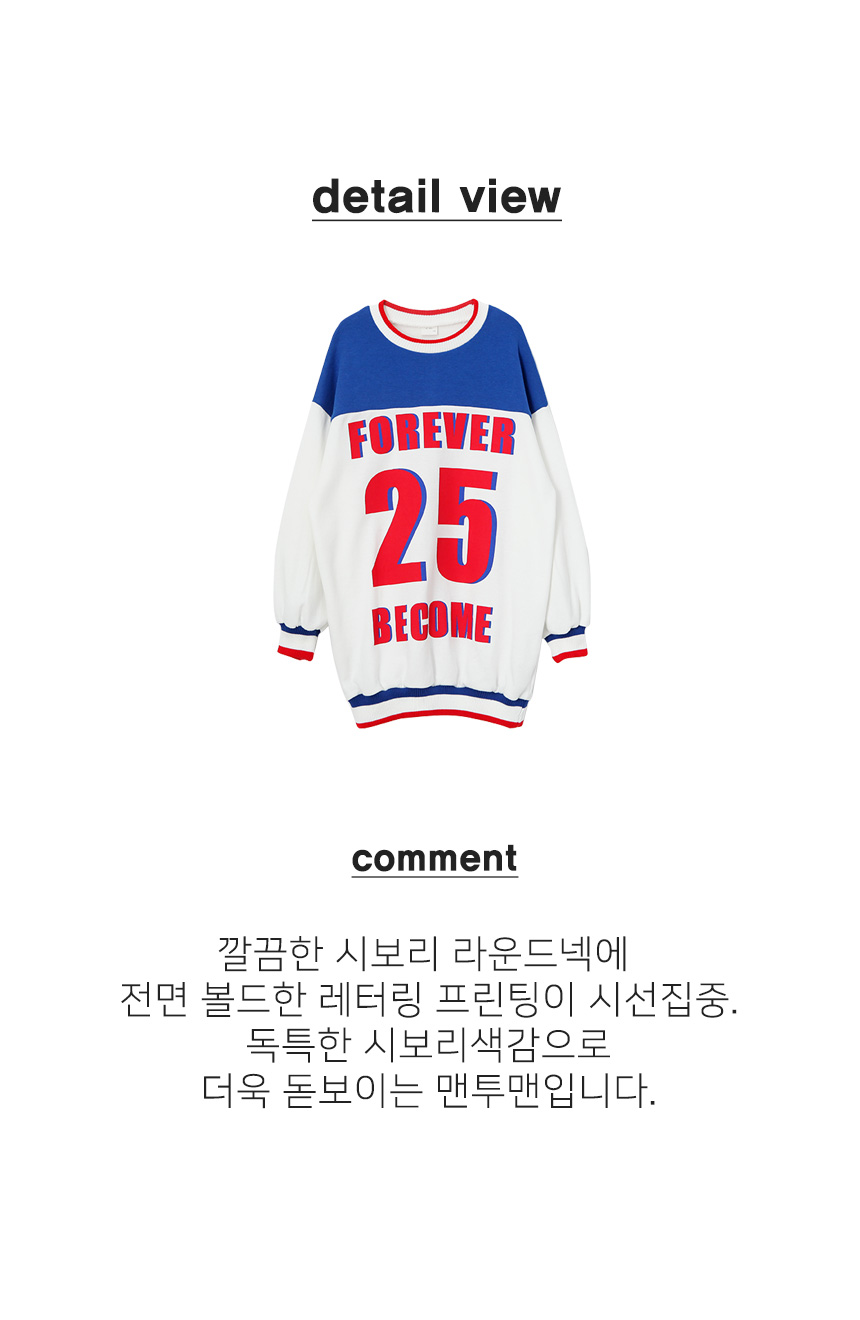Click the left sleeve striped cuff
This screenshot has width=860, height=1320.
click(x=297, y=641)
